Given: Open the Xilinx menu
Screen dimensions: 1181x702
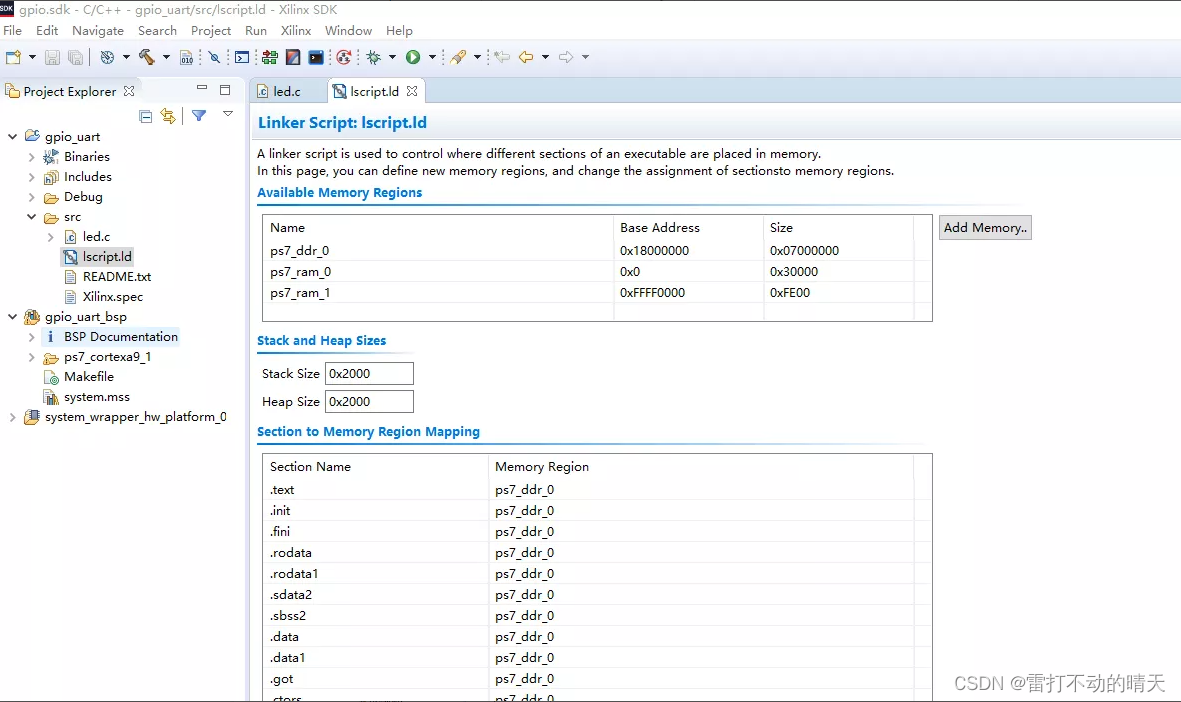Looking at the screenshot, I should 296,31.
